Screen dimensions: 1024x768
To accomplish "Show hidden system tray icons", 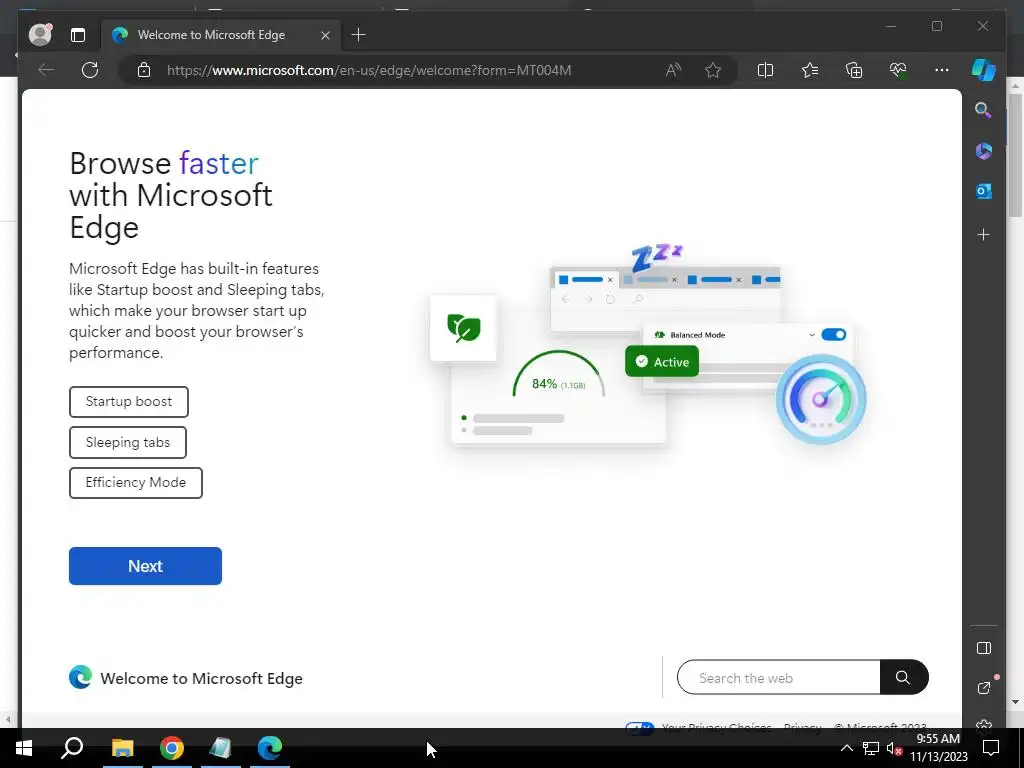I will (x=846, y=748).
